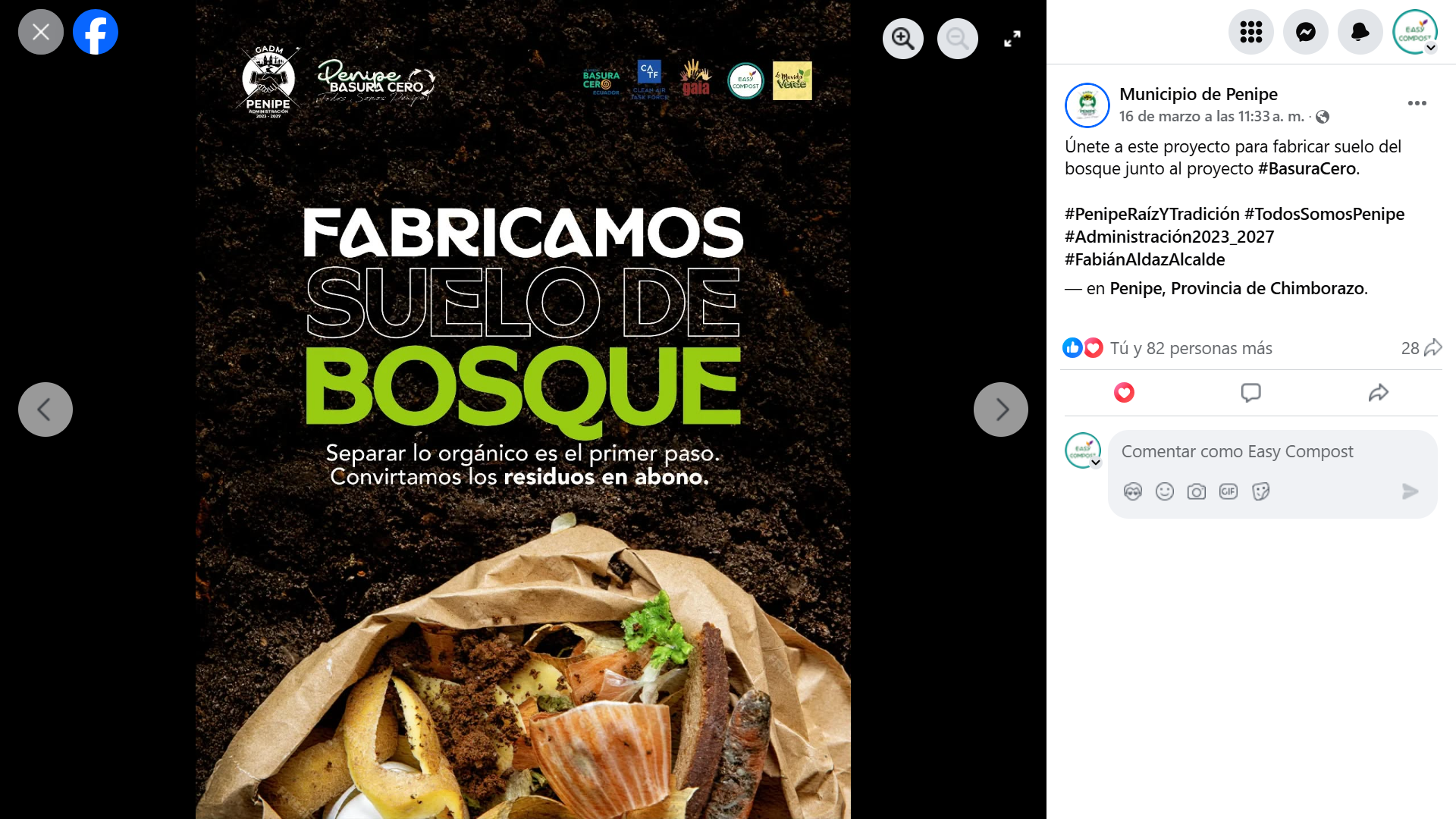The height and width of the screenshot is (819, 1456).
Task: Open the Facebook menu grid
Action: coord(1251,32)
